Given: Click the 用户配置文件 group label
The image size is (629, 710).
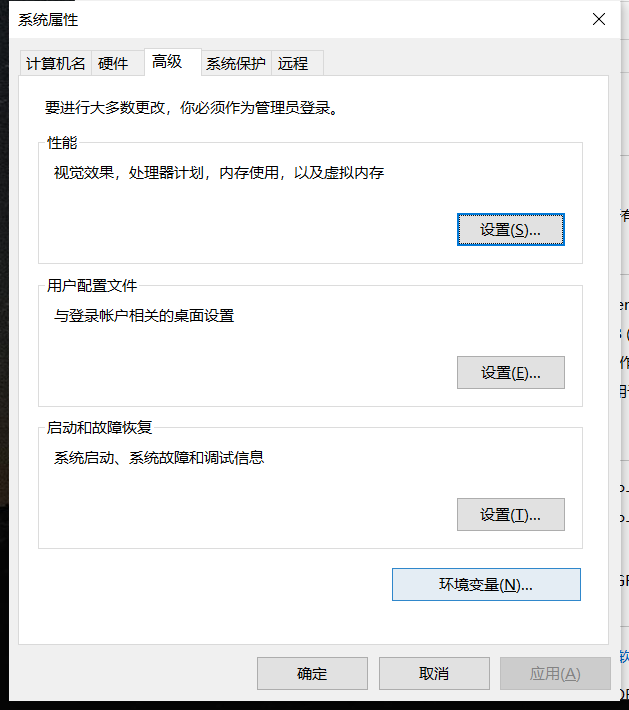Looking at the screenshot, I should coord(92,285).
